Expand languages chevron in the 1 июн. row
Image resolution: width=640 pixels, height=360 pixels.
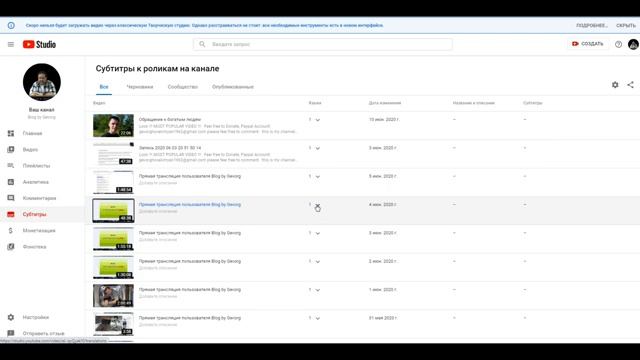click(318, 290)
